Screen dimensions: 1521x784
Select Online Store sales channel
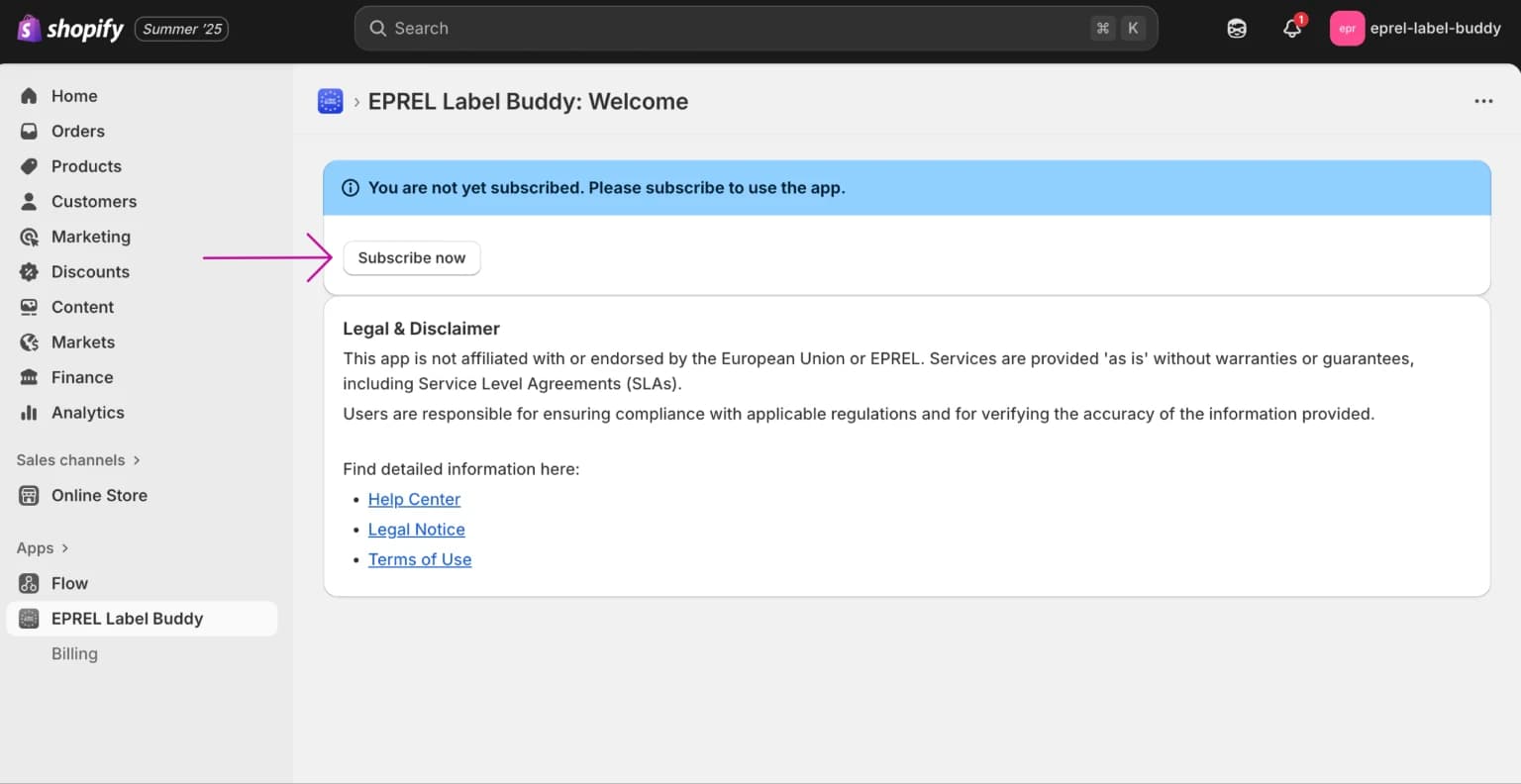click(99, 495)
